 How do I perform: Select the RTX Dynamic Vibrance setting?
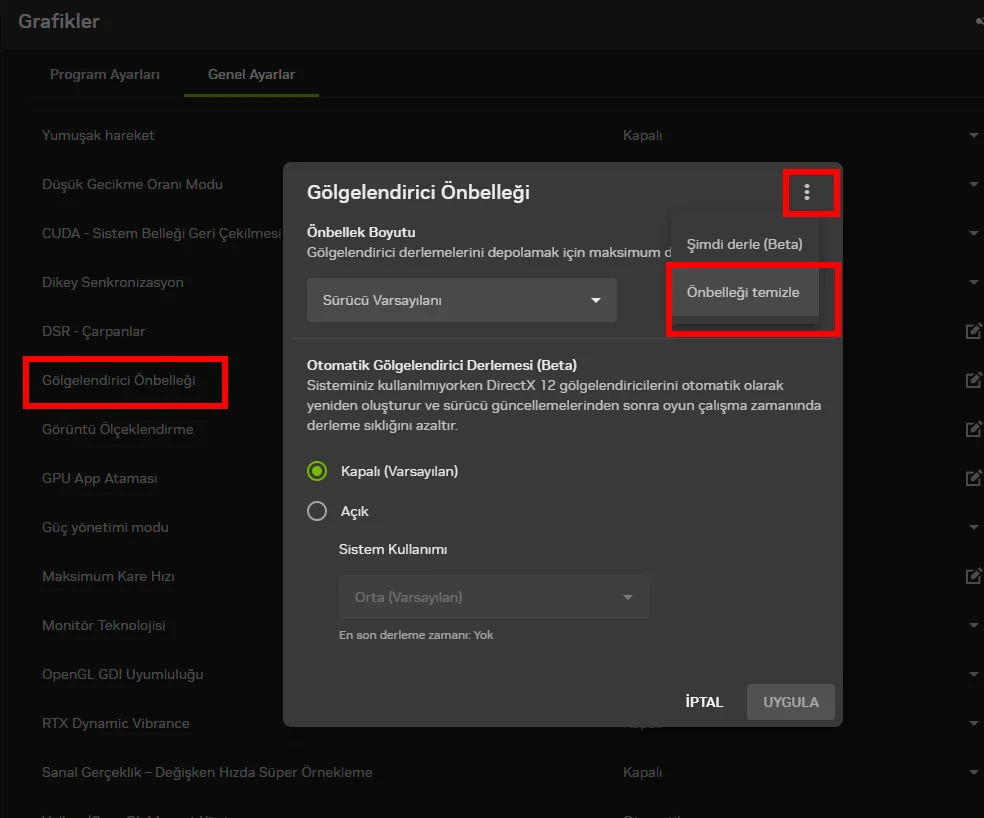(115, 723)
